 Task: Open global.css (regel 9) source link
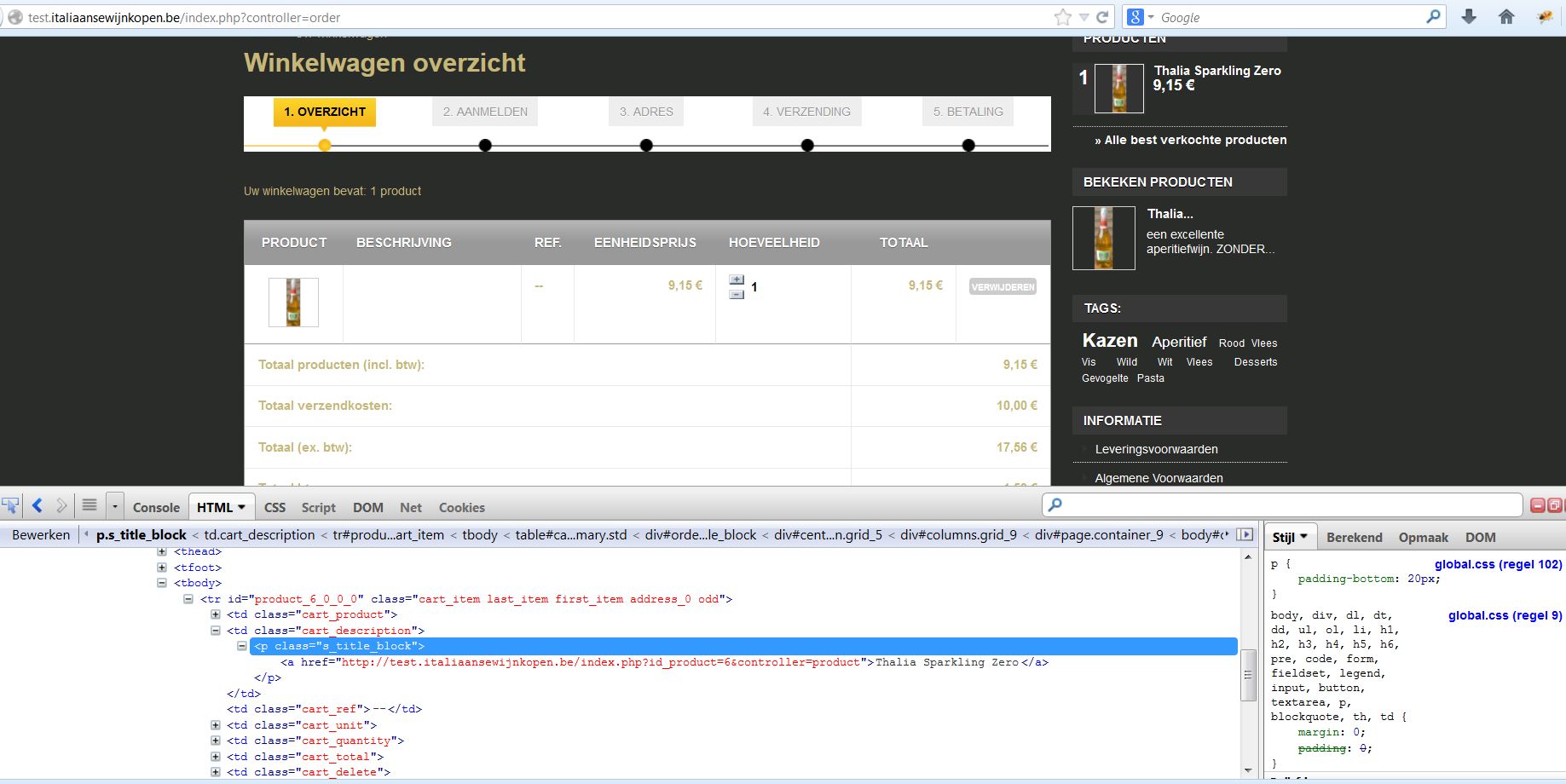click(1505, 615)
